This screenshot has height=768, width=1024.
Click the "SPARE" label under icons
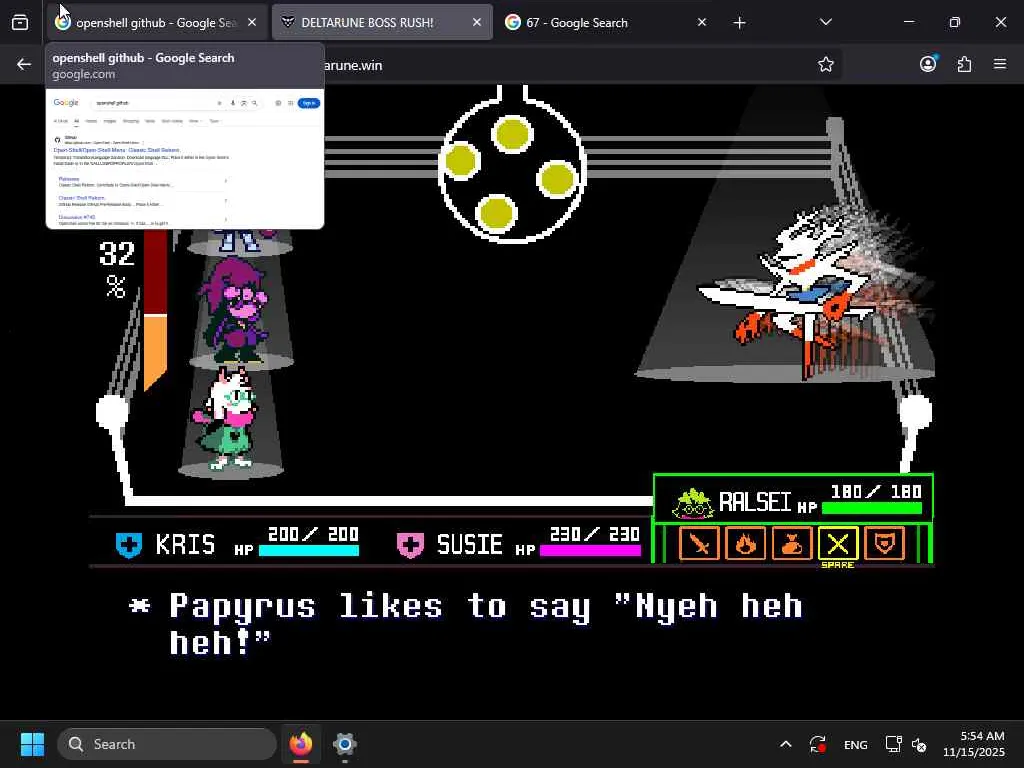click(x=838, y=565)
